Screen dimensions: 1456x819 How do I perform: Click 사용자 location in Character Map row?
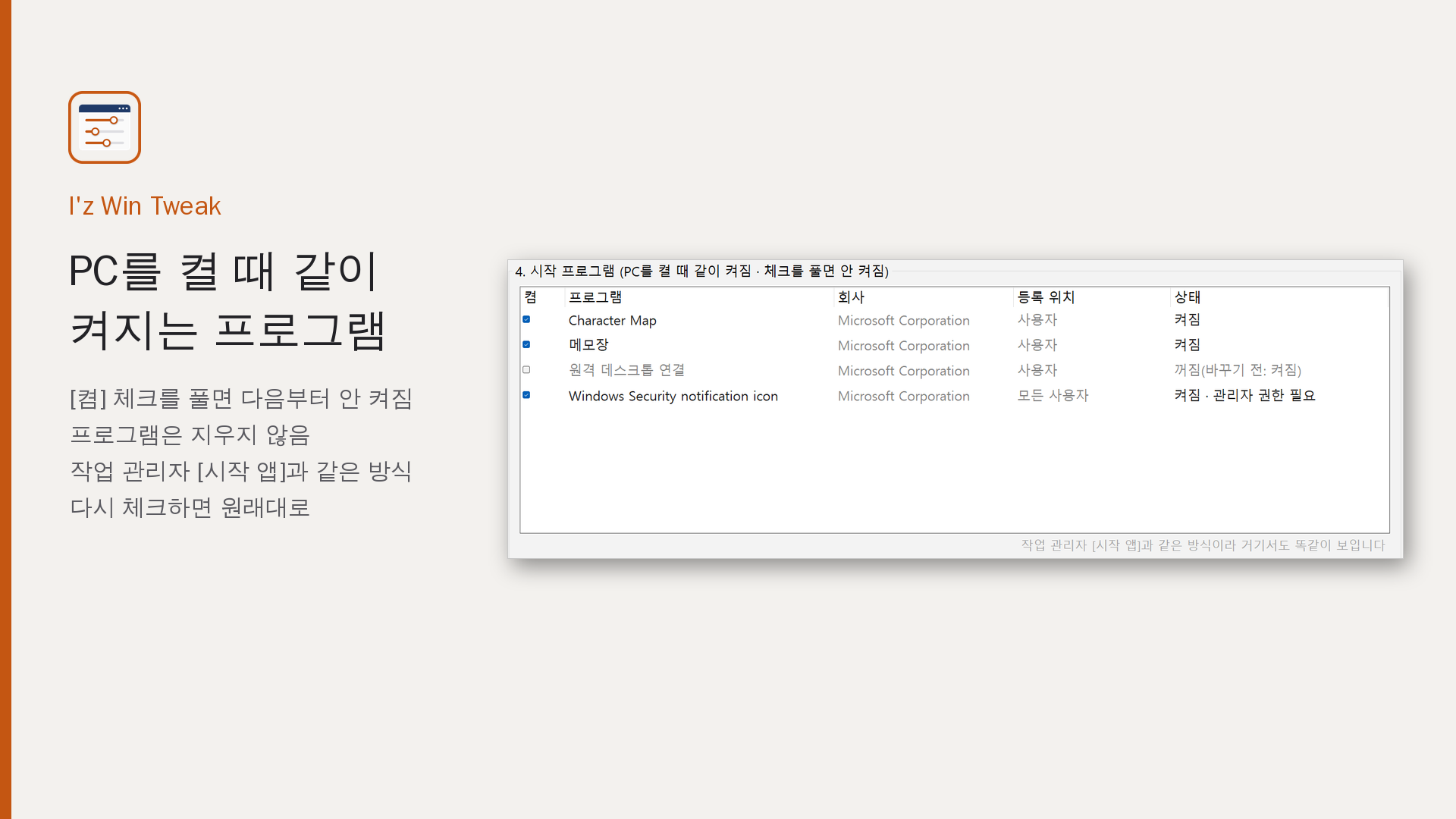click(1037, 320)
